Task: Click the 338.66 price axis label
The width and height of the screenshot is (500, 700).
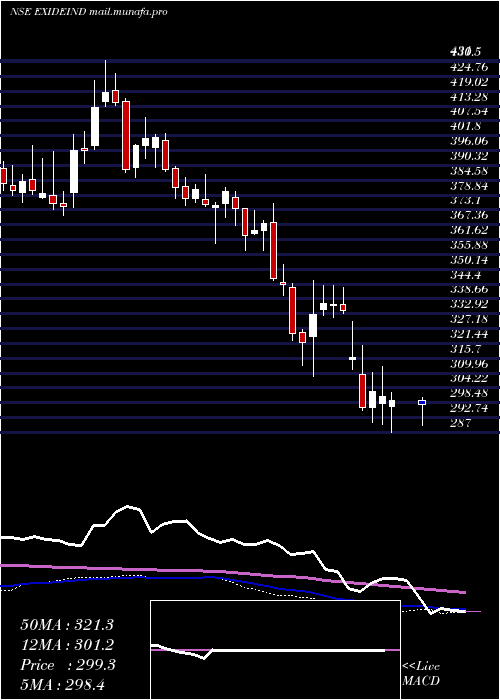Action: click(468, 289)
